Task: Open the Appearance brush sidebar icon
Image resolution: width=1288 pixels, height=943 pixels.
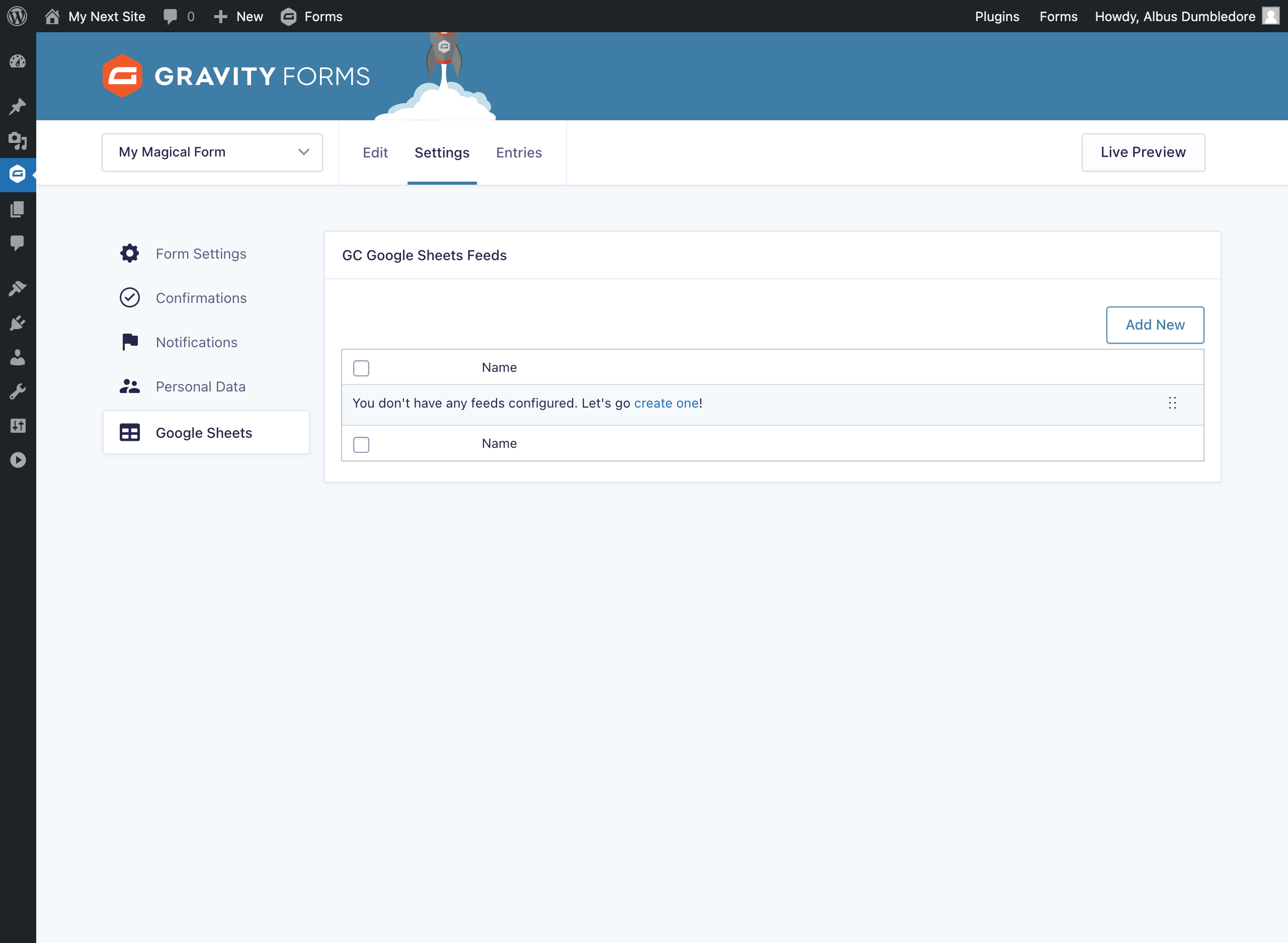Action: (x=18, y=288)
